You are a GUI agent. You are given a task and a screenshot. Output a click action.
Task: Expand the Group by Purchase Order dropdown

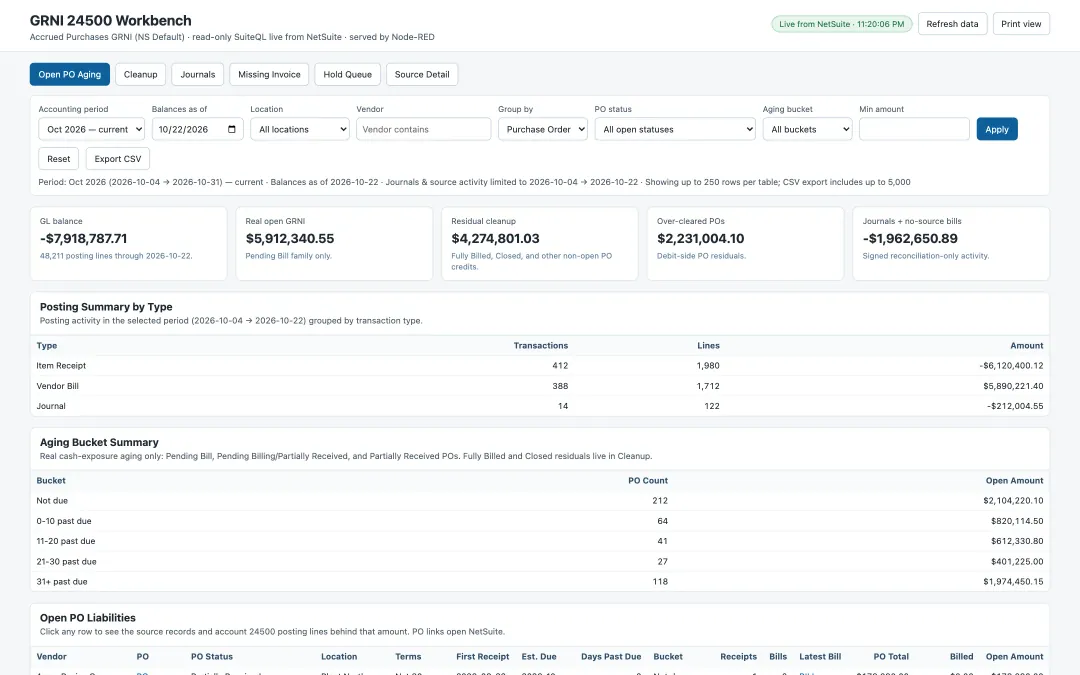[543, 129]
